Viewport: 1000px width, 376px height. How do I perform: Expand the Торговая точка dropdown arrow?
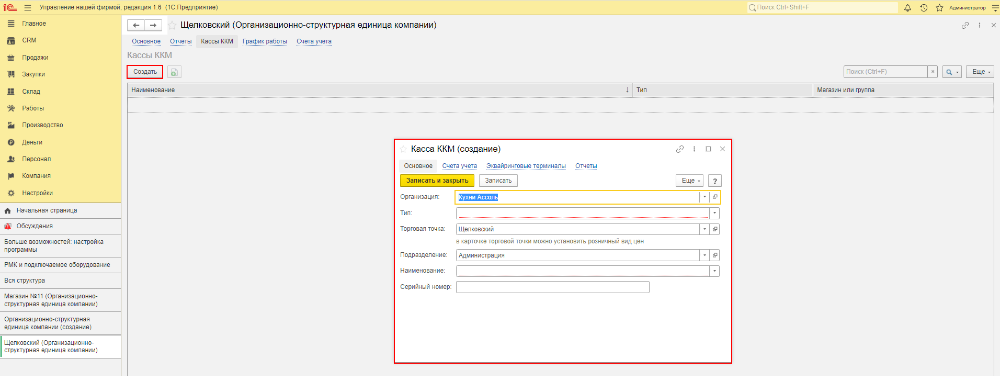(x=705, y=228)
